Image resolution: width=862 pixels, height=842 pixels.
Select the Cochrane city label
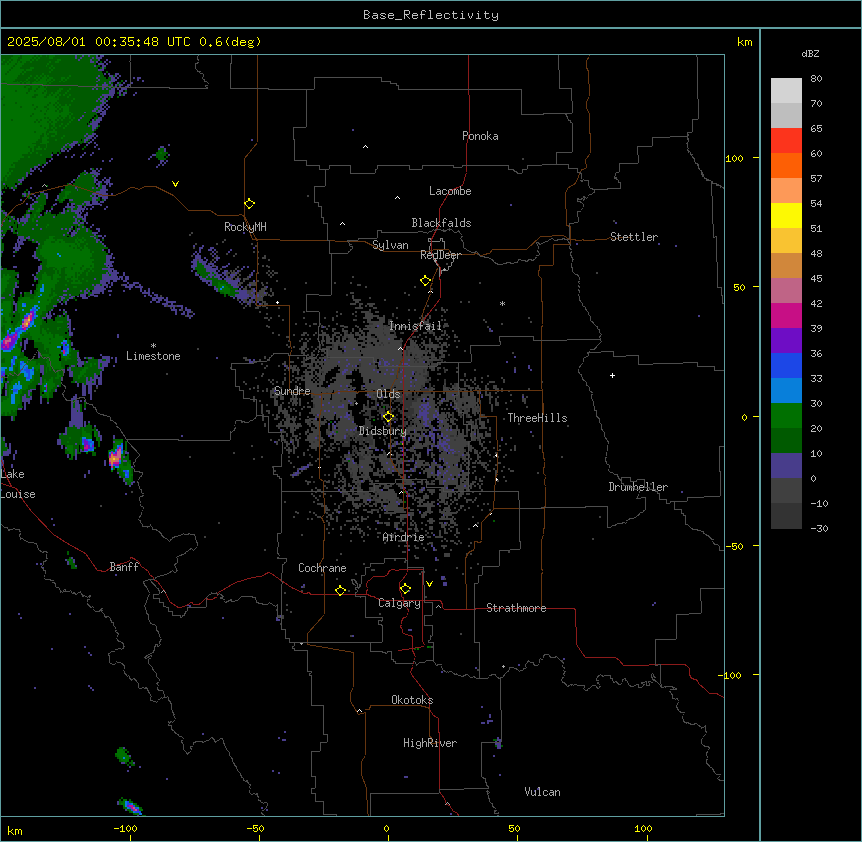pos(322,568)
